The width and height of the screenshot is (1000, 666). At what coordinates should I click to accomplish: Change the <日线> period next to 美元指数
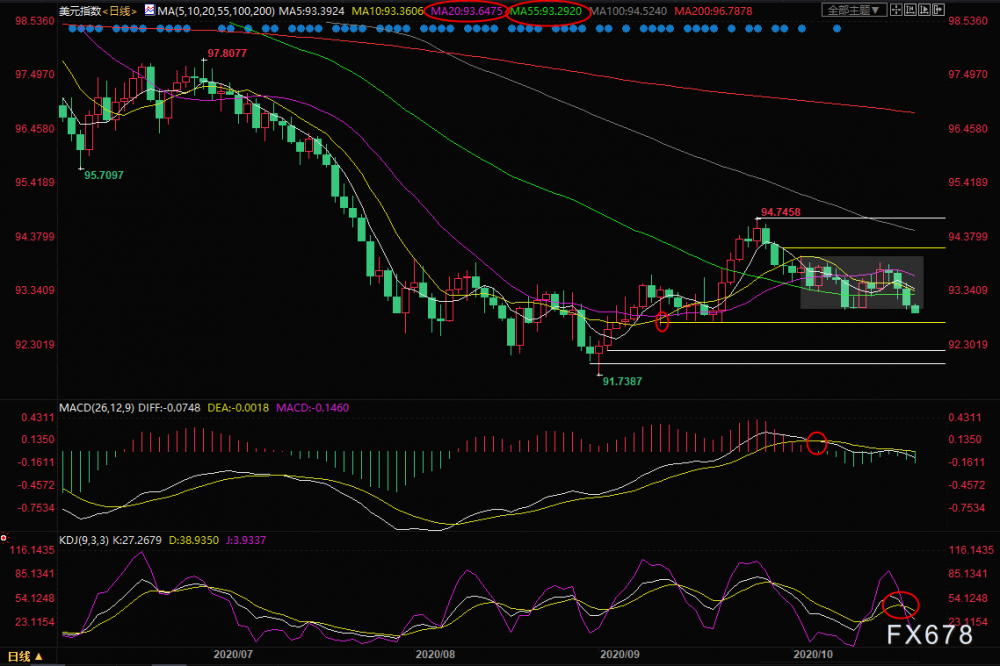(119, 11)
